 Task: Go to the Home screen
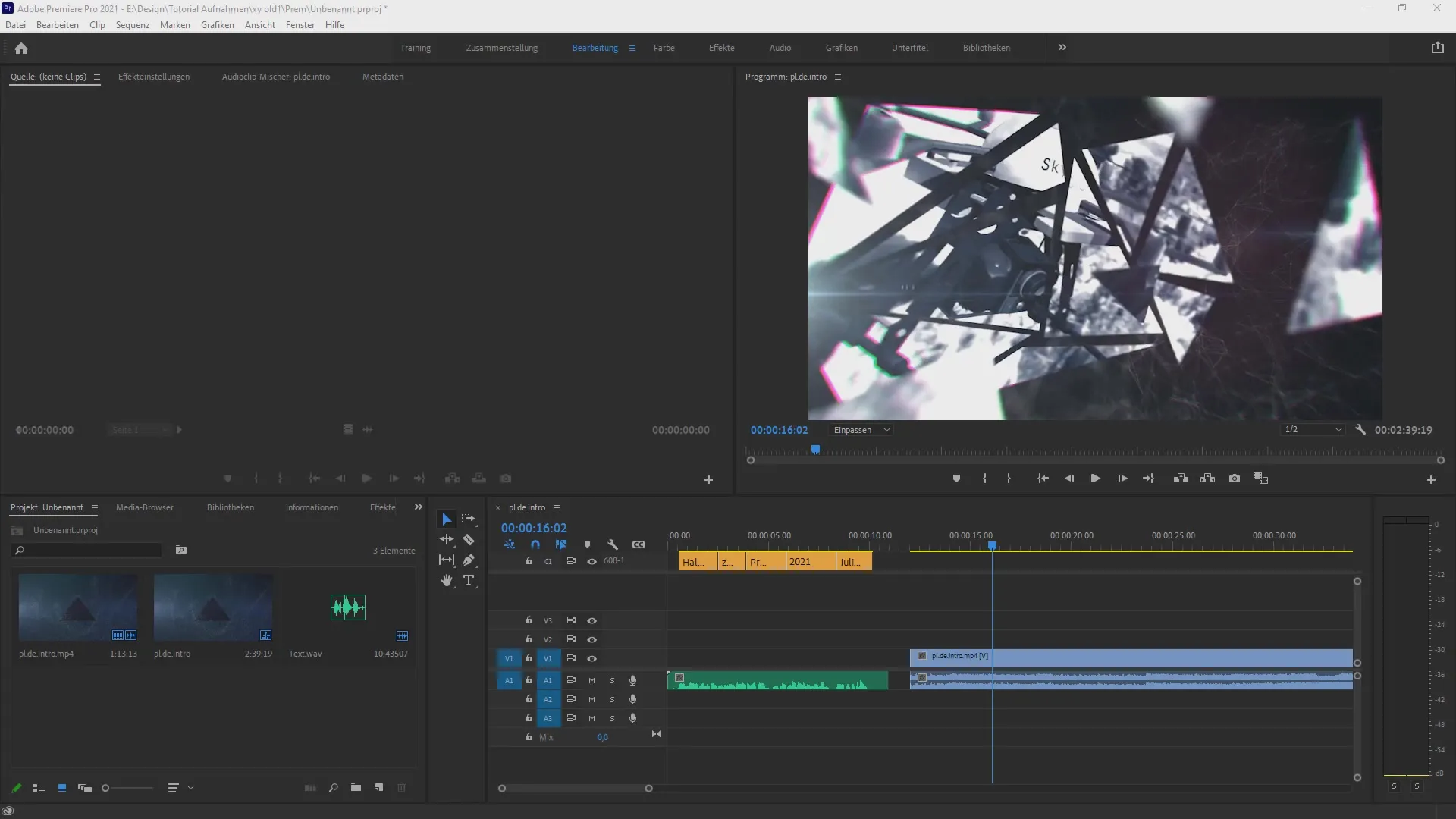click(x=21, y=49)
